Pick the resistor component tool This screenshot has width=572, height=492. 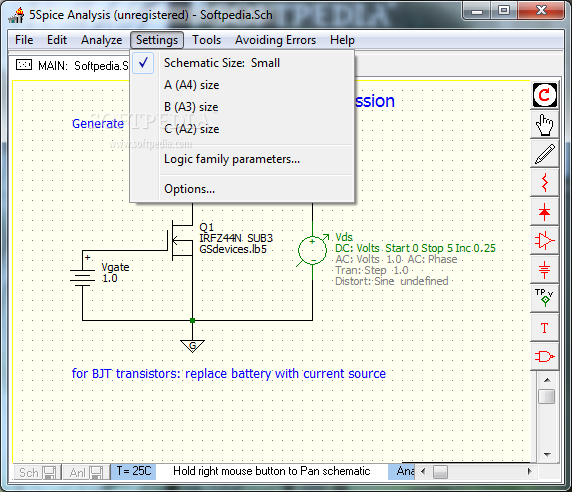545,182
